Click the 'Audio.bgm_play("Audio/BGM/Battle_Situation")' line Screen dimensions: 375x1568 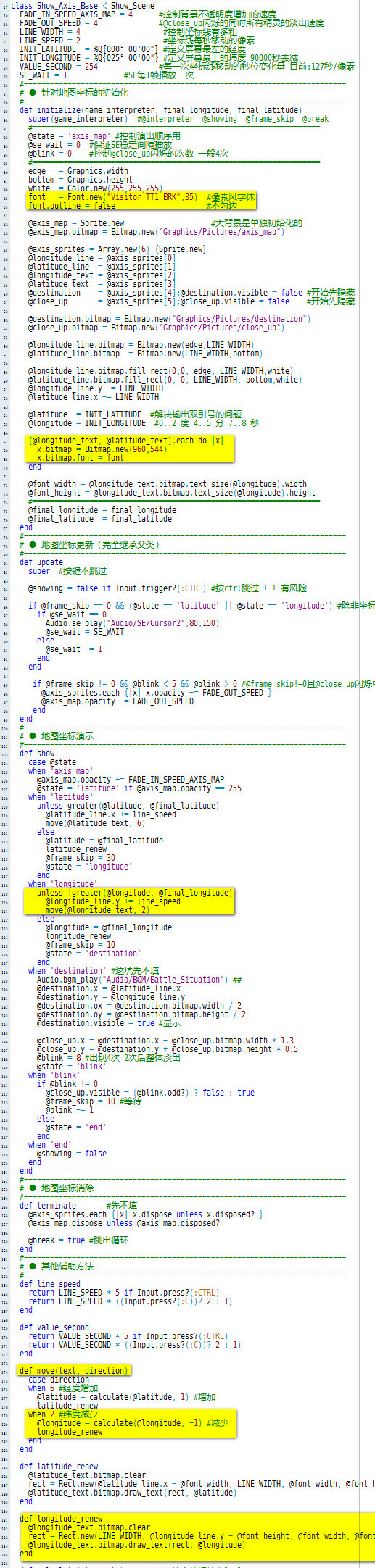click(x=133, y=980)
